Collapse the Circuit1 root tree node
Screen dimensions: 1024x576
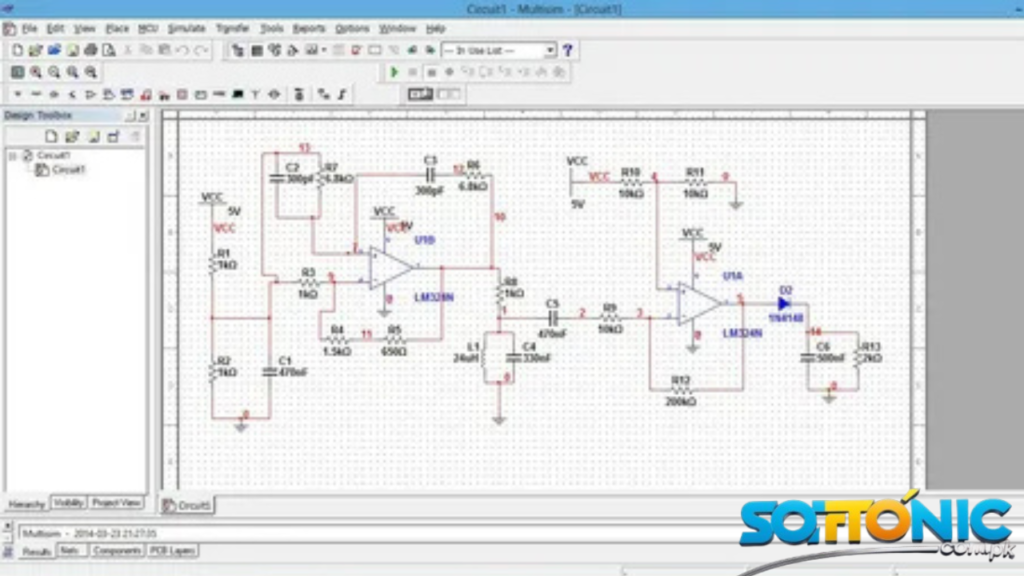[x=12, y=156]
